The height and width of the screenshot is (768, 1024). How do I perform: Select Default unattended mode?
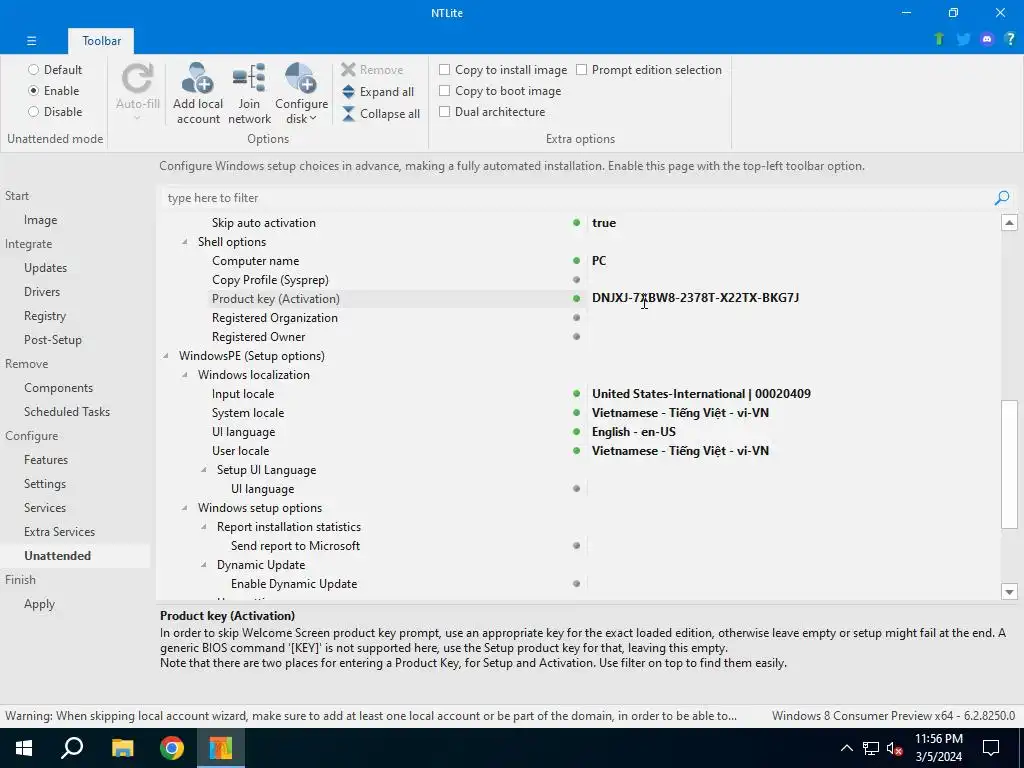[x=55, y=69]
